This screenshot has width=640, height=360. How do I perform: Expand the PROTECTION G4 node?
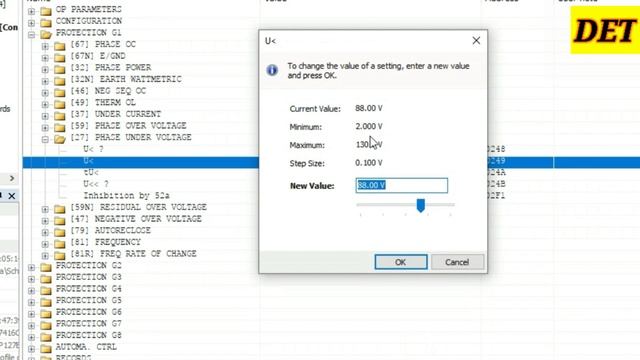pyautogui.click(x=31, y=291)
